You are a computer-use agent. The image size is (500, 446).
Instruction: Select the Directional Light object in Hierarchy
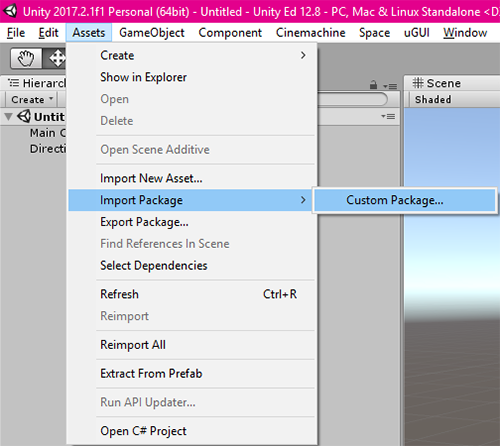coord(48,149)
